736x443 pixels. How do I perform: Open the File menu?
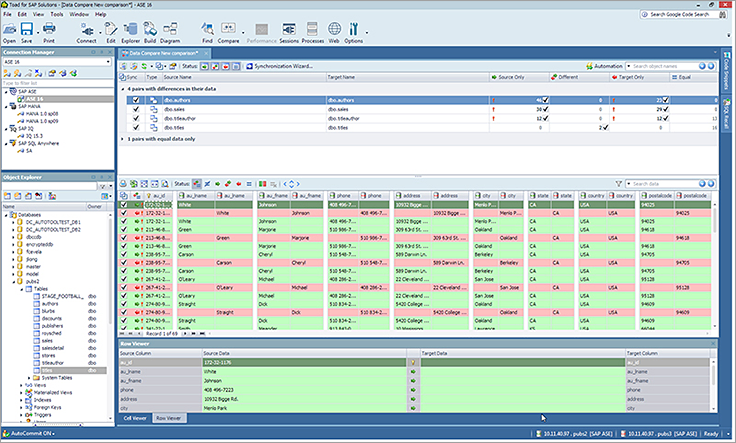pos(8,14)
